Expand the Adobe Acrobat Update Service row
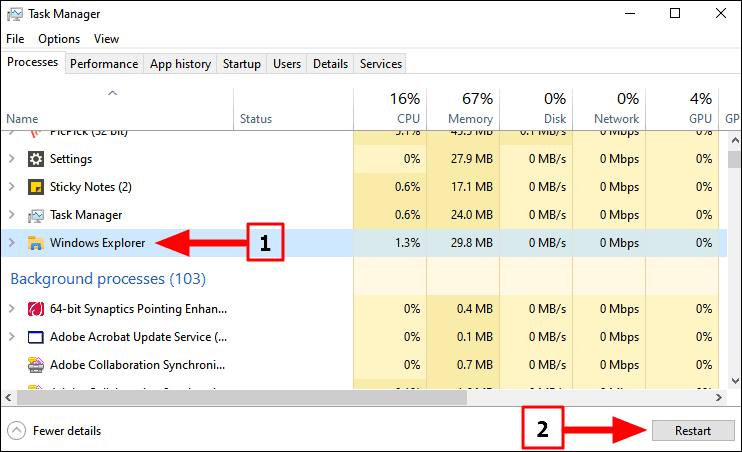This screenshot has width=742, height=452. (12, 337)
